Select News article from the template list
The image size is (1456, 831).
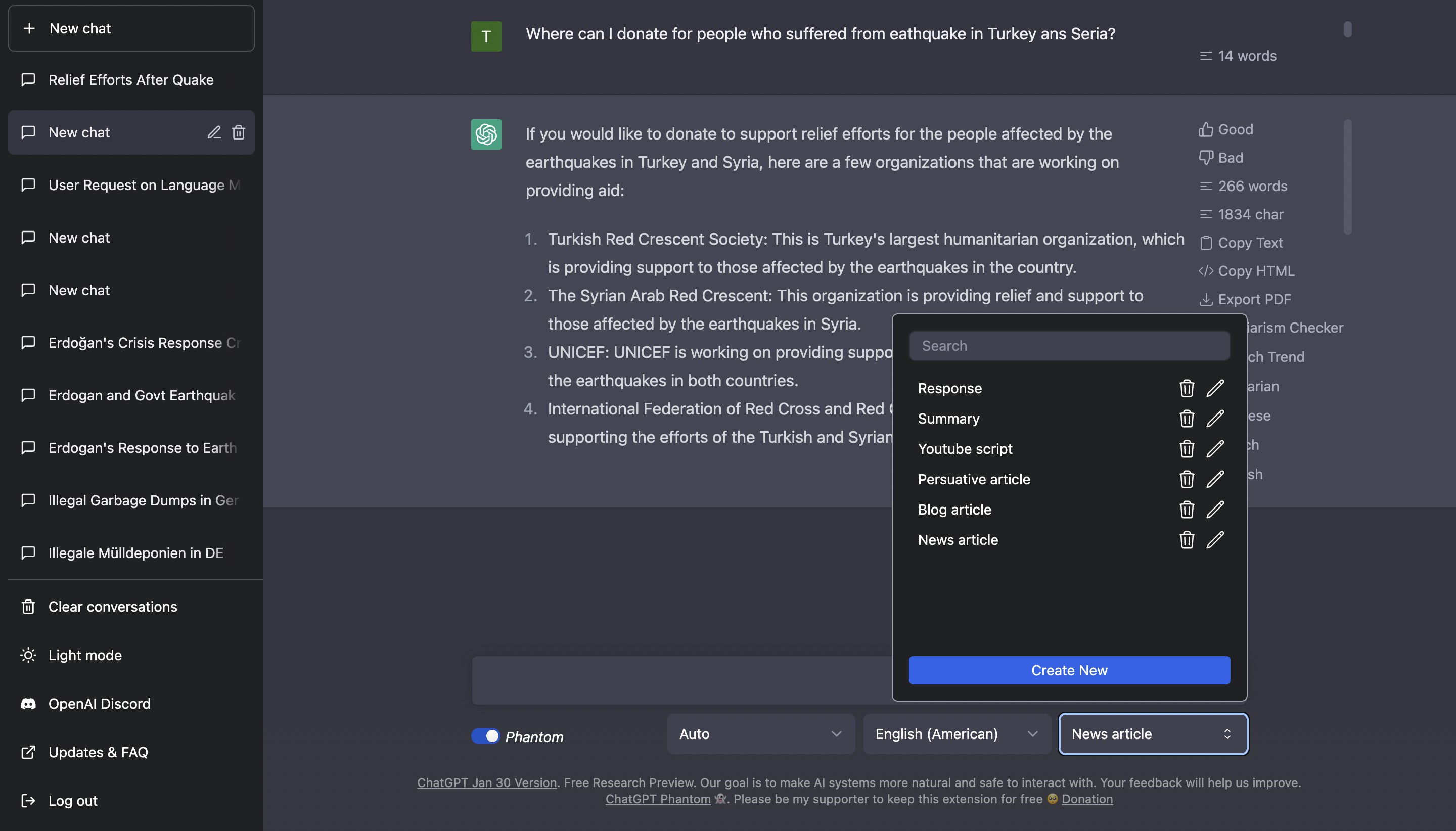tap(958, 539)
